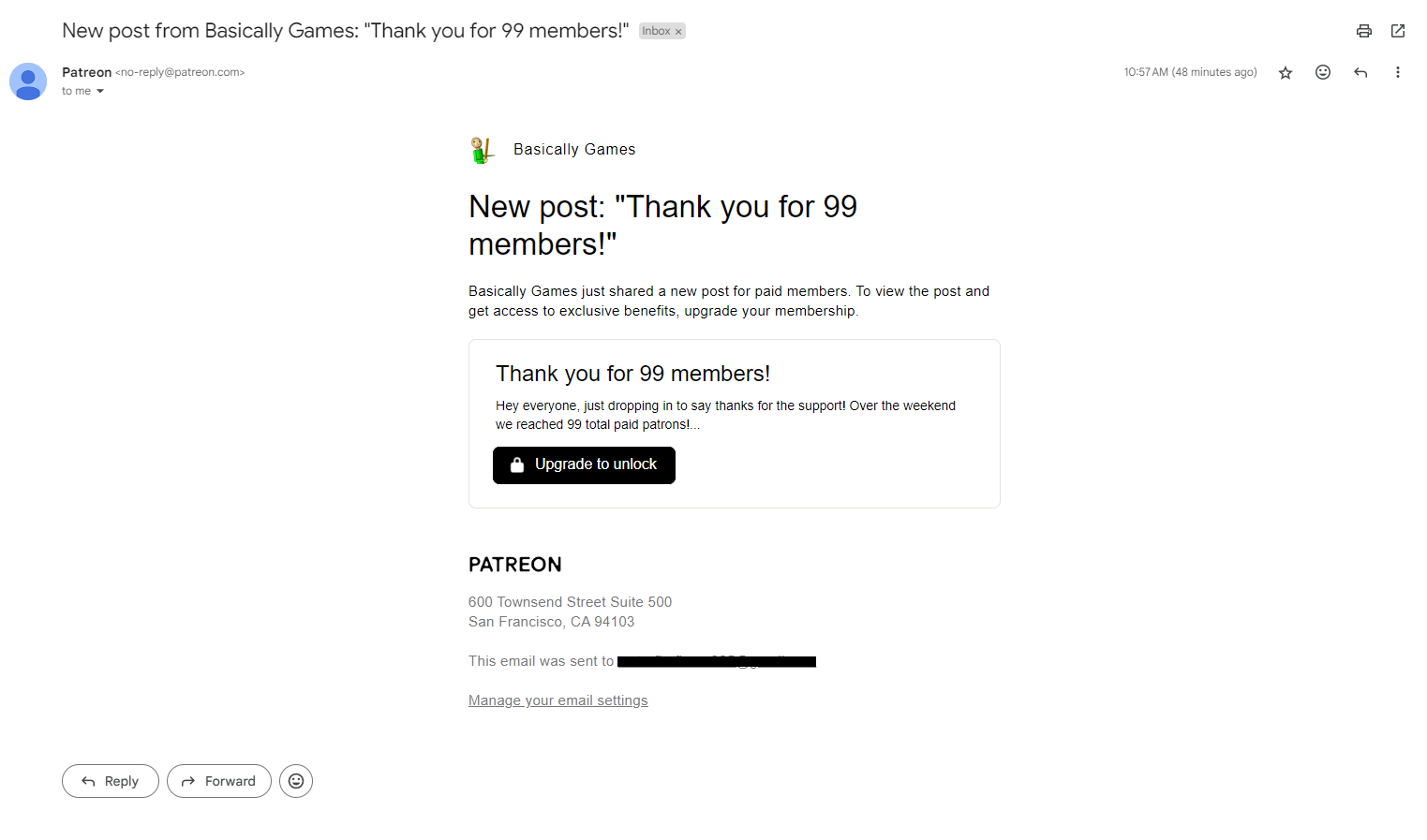Click the Reply button at bottom
The width and height of the screenshot is (1427, 840).
tap(111, 781)
